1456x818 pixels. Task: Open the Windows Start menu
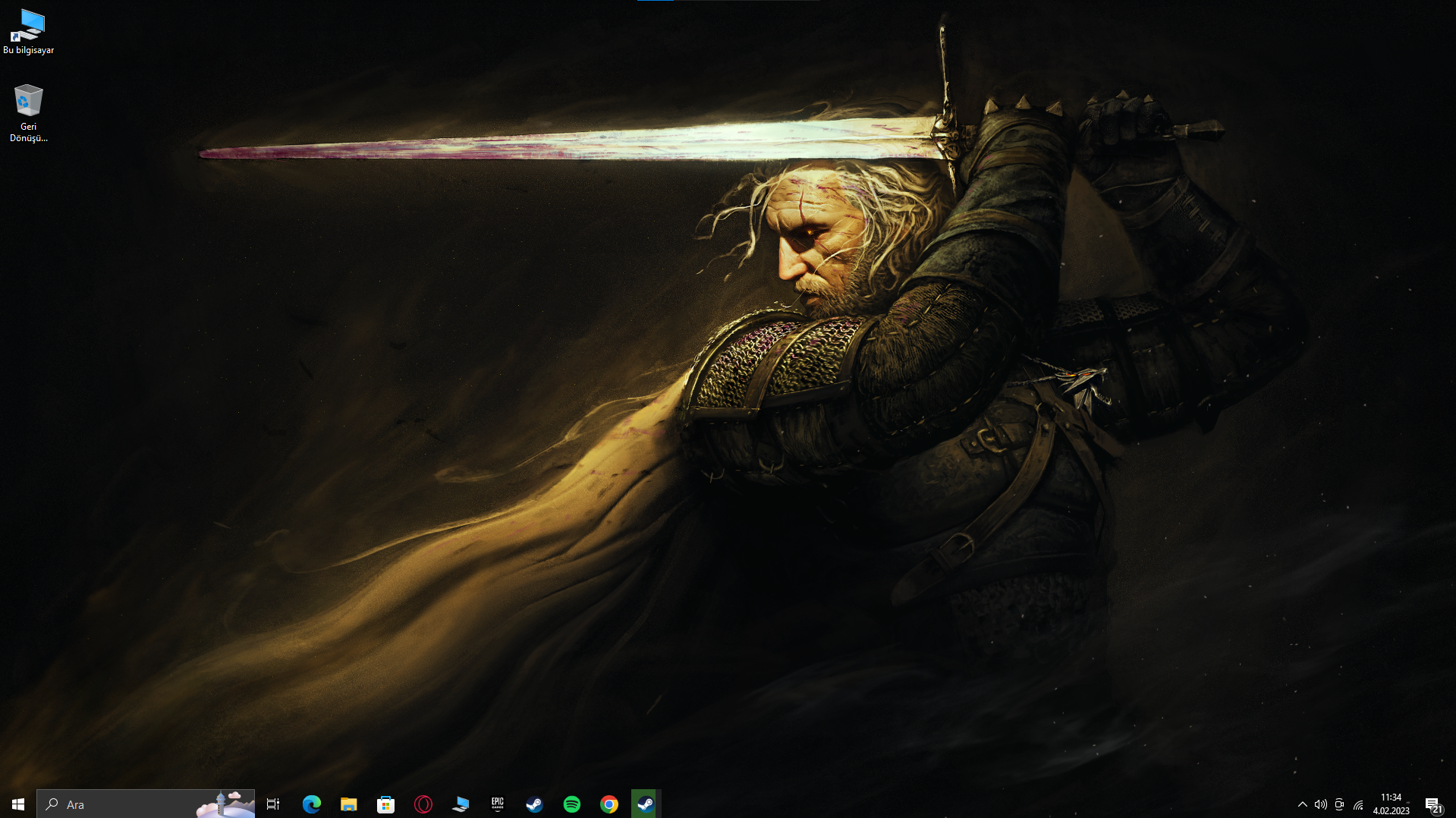pyautogui.click(x=18, y=804)
